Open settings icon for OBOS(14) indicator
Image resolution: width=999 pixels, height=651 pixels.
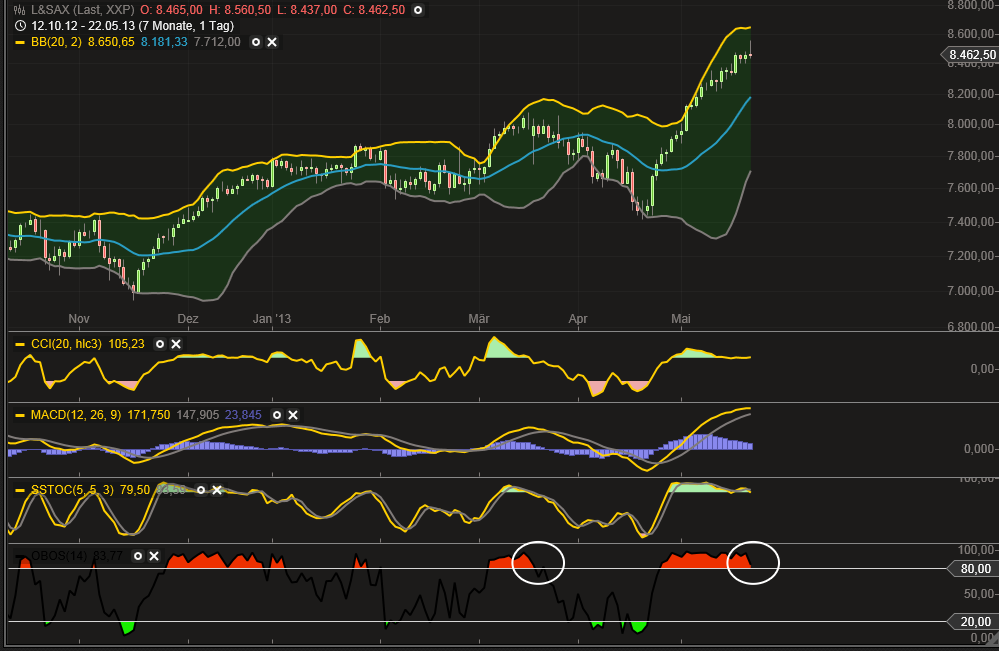[138, 556]
